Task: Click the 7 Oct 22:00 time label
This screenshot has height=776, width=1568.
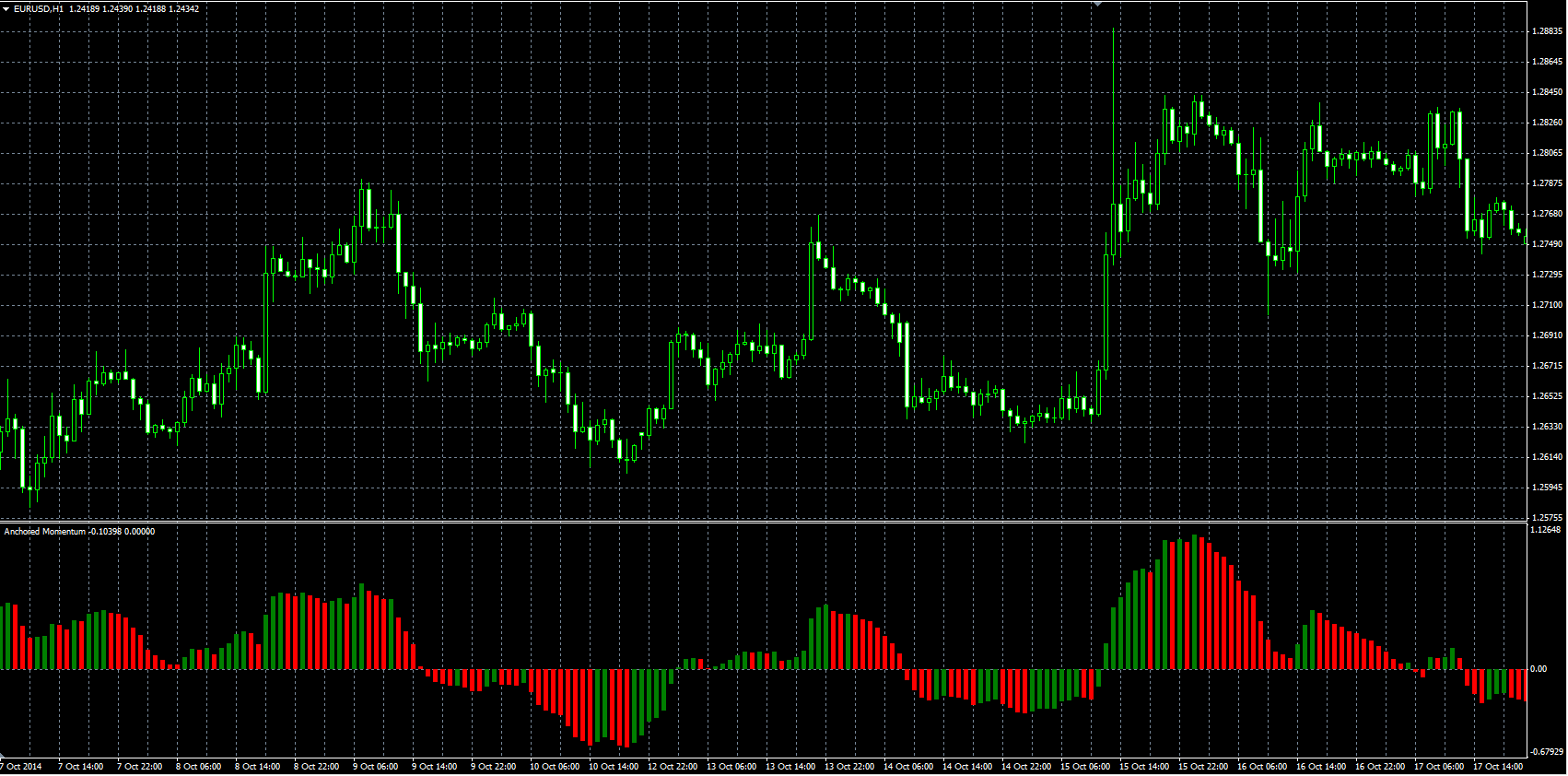Action: 140,767
